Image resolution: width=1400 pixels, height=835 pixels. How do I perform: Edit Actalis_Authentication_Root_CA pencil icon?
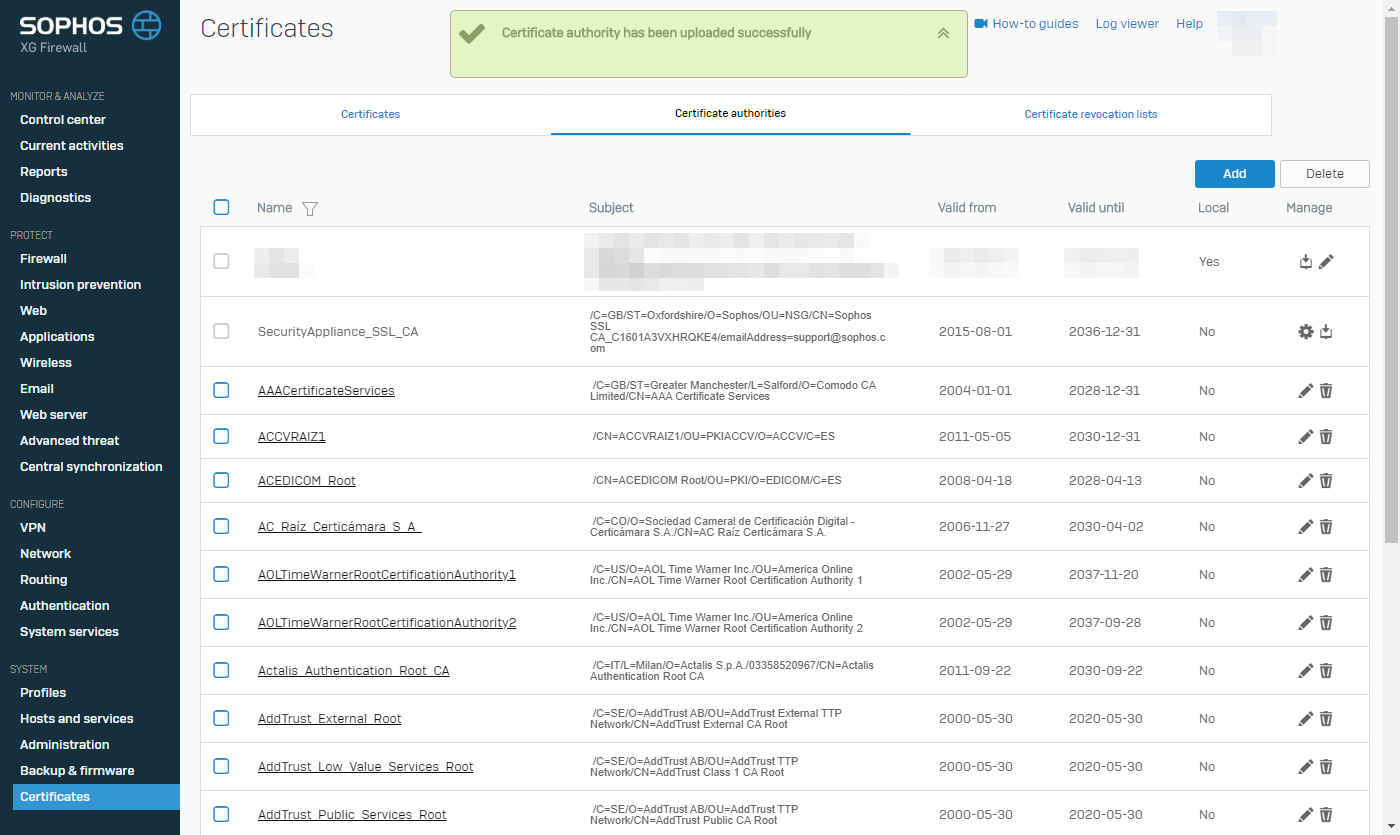(1306, 671)
